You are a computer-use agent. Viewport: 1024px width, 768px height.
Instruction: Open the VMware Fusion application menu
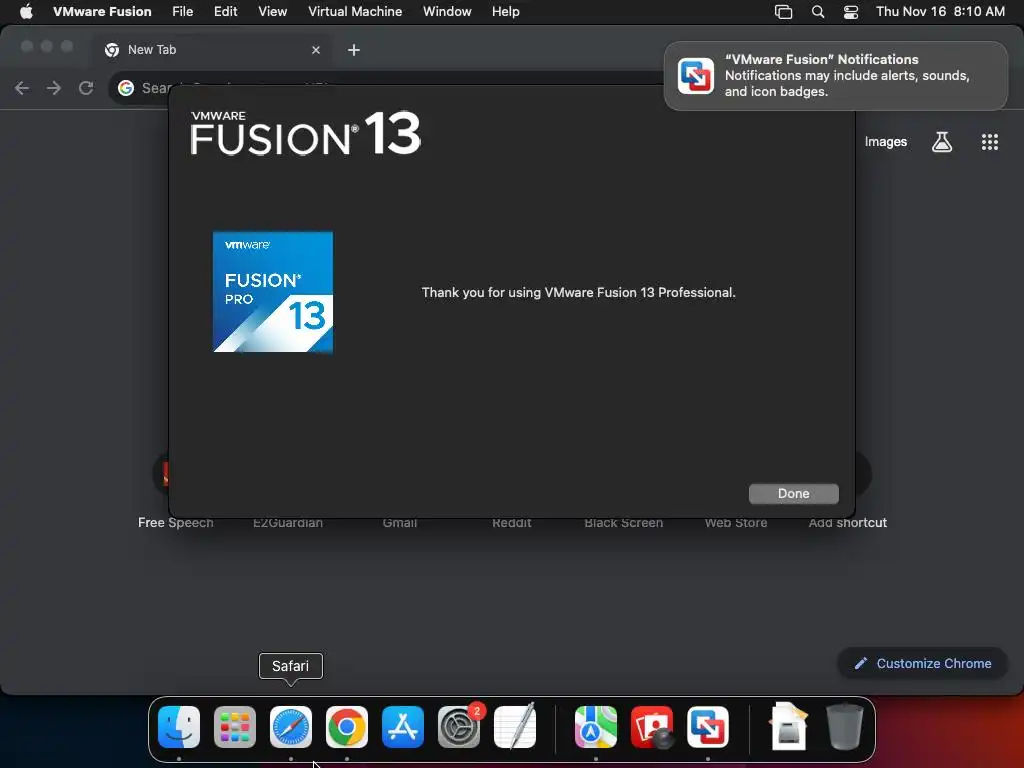[x=102, y=12]
